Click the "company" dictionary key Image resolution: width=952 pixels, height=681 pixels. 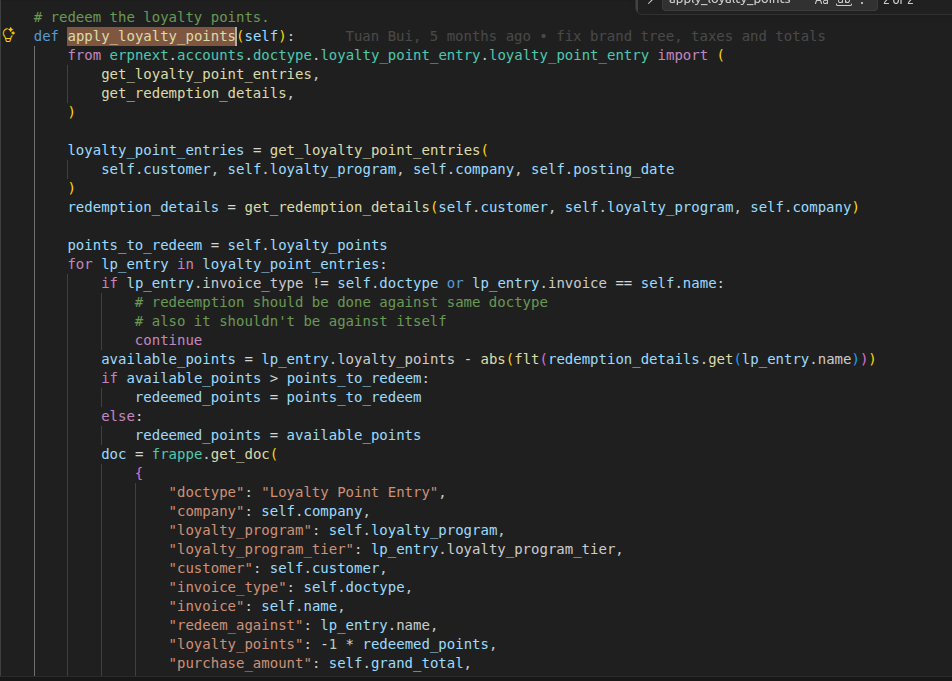206,511
